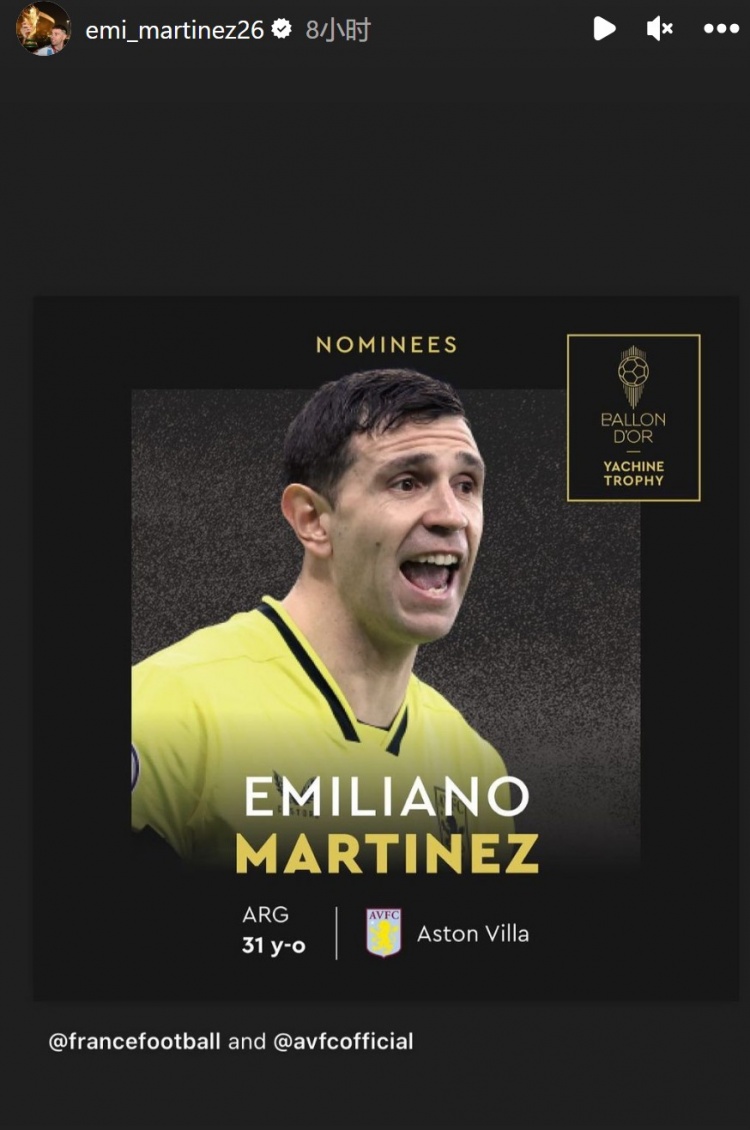
Task: Click the NOMINEES heading text
Action: point(386,344)
